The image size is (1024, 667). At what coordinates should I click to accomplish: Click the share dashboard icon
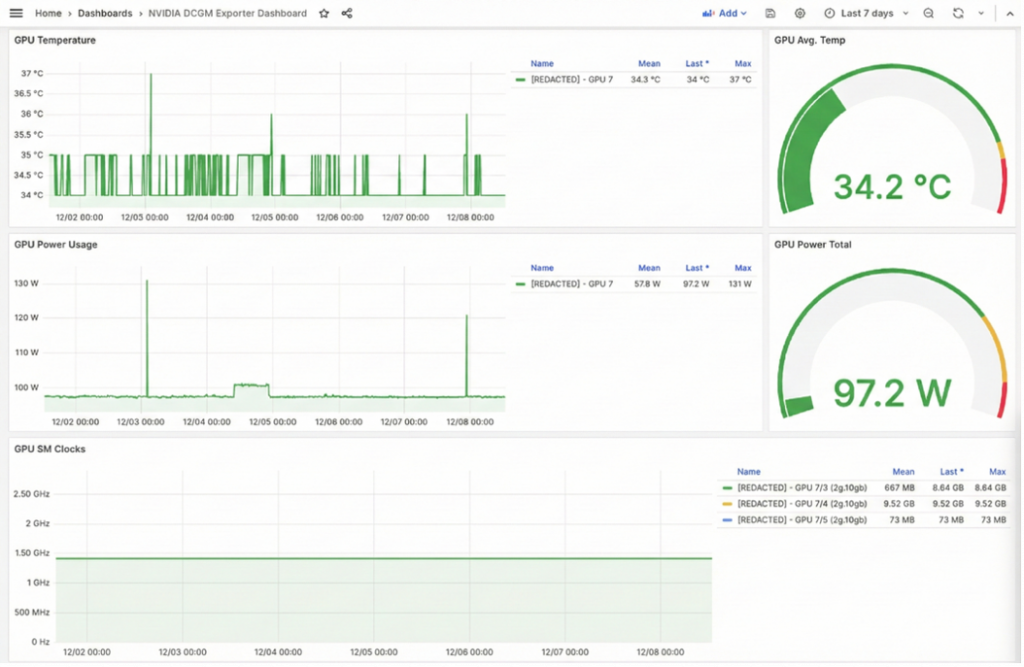(x=345, y=13)
